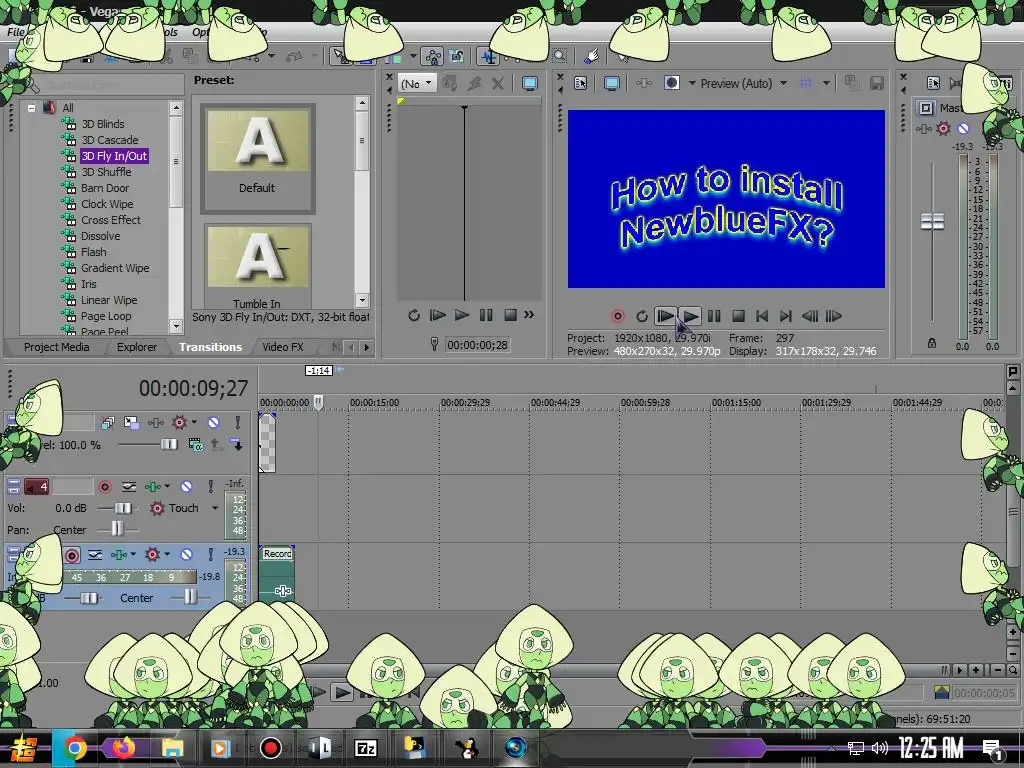Switch to the Project Media tab
This screenshot has height=768, width=1024.
56,347
